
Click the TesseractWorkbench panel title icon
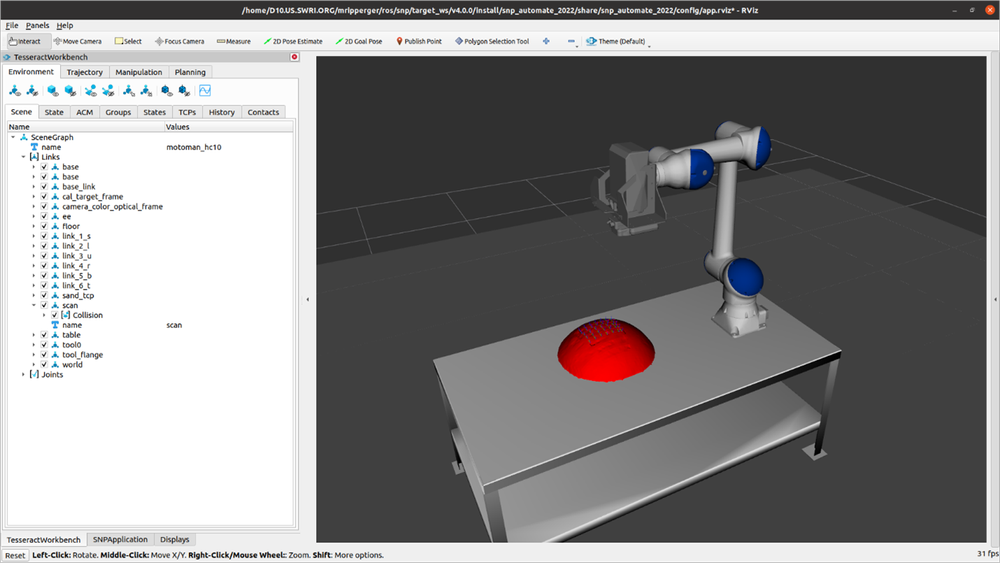pos(7,57)
